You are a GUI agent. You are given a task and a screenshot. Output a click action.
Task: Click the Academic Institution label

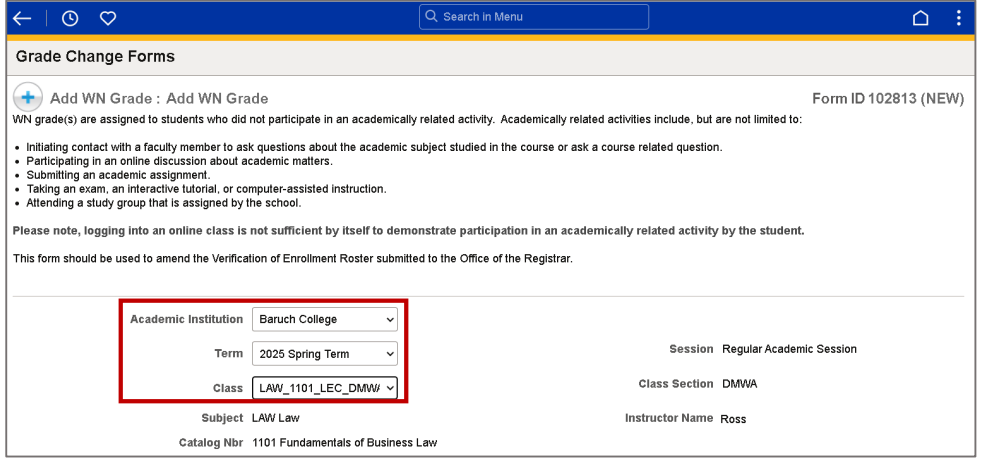186,319
